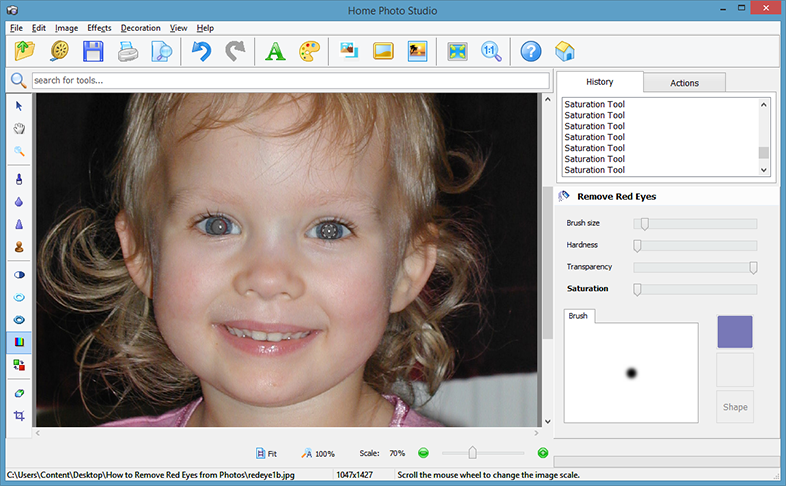This screenshot has width=786, height=486.
Task: Click History list scroll down arrow
Action: [763, 170]
